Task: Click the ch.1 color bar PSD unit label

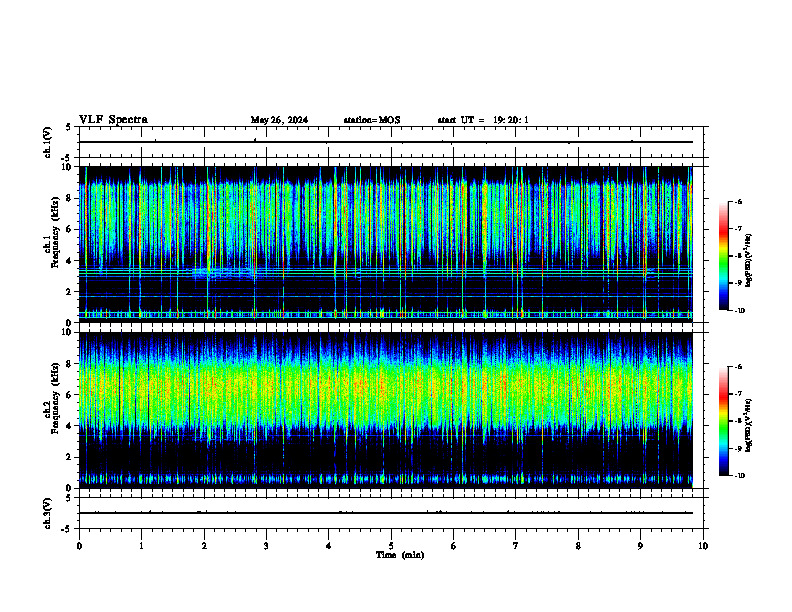Action: click(x=749, y=261)
